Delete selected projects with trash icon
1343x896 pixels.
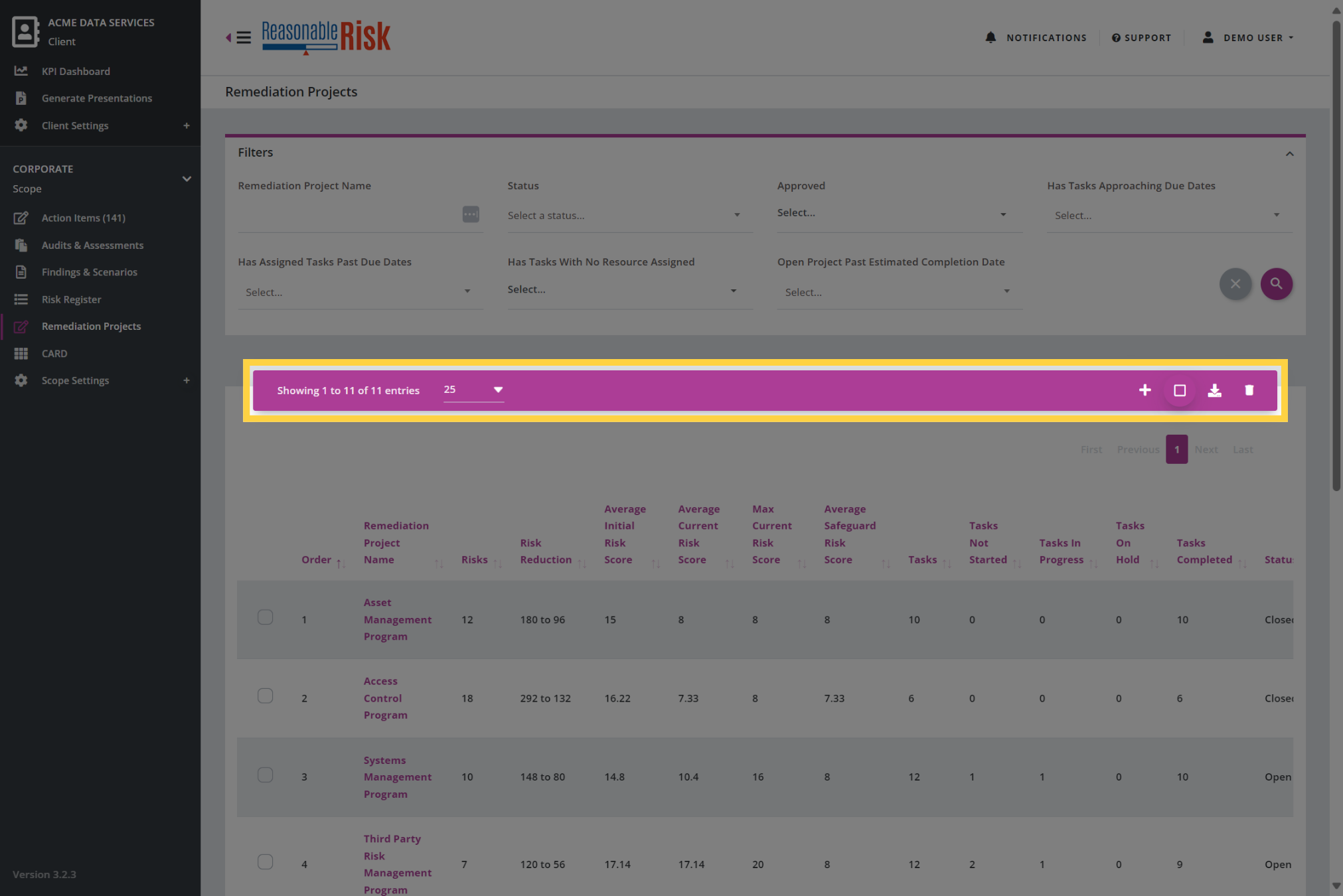(x=1249, y=390)
